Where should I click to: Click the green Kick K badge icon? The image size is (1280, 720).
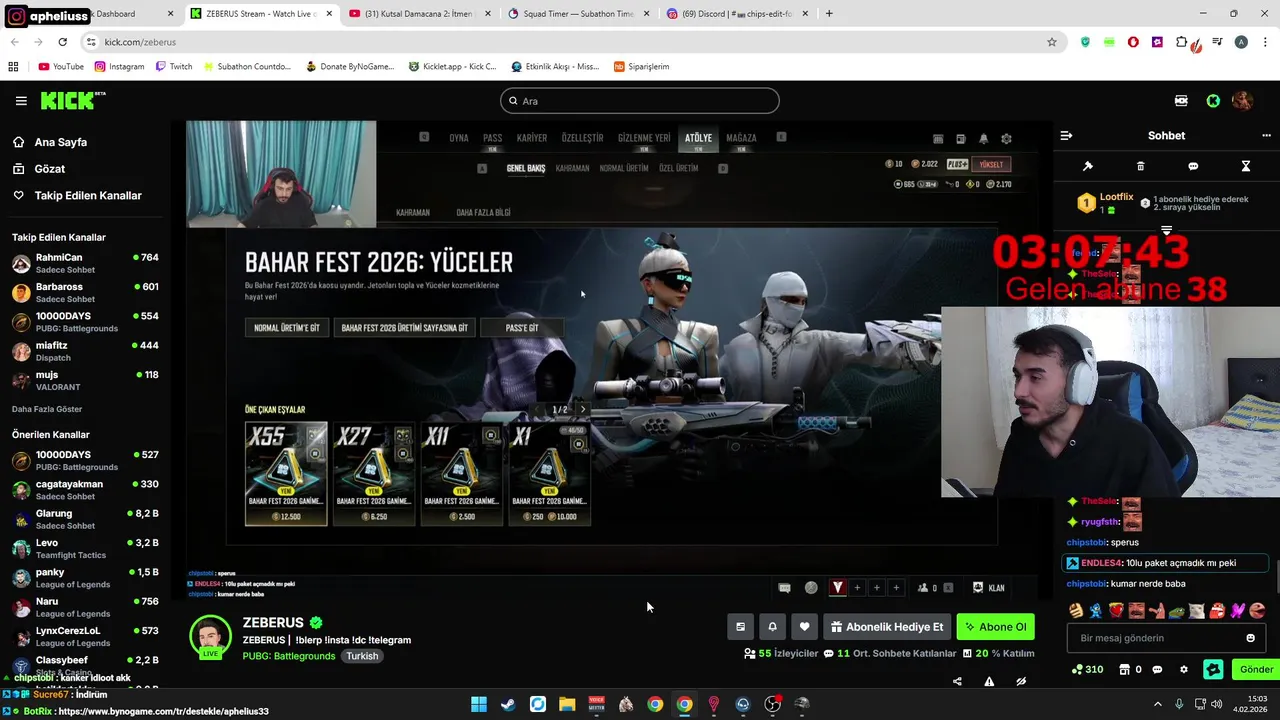point(1213,101)
